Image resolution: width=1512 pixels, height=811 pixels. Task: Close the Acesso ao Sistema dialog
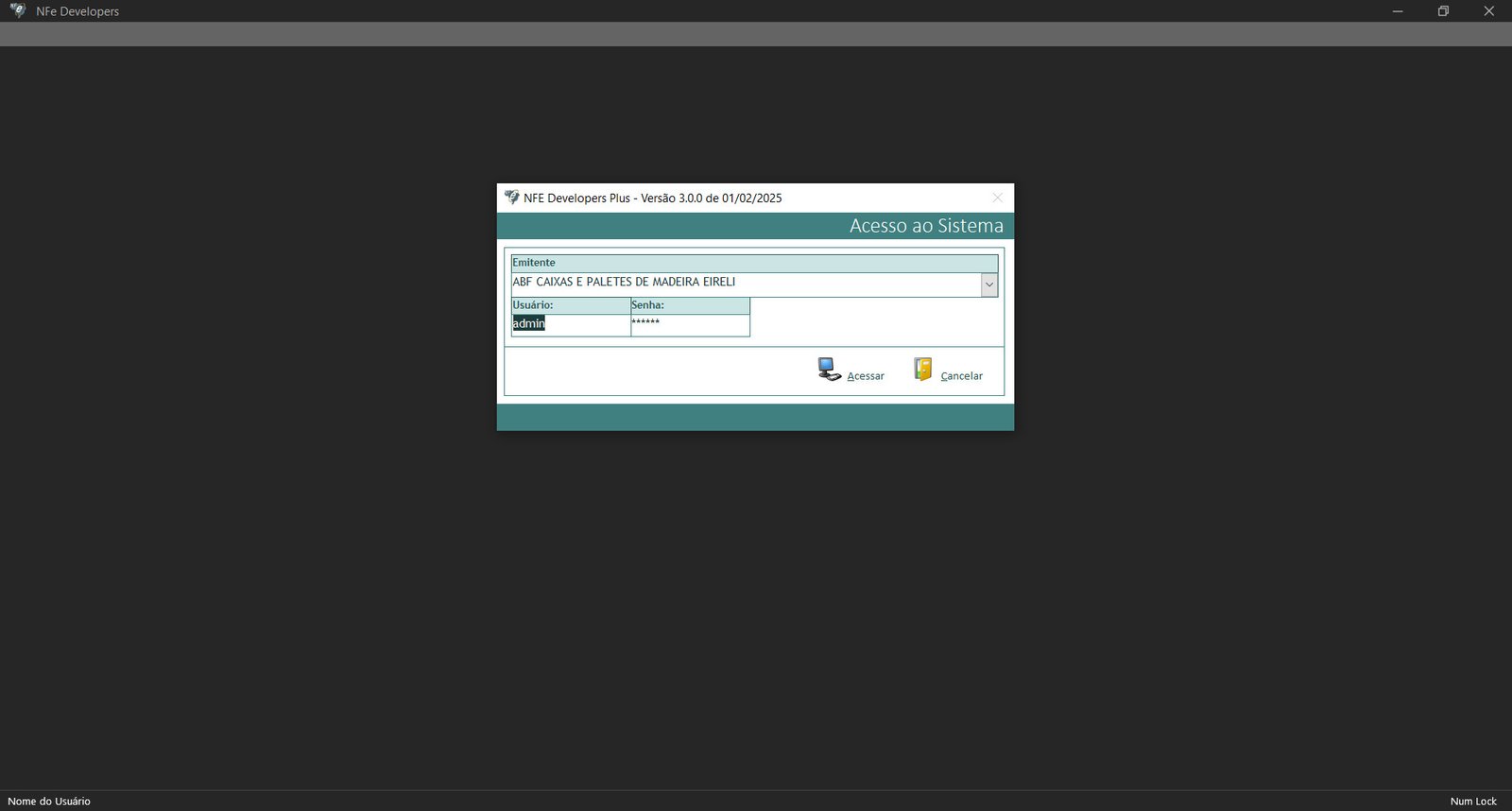997,198
